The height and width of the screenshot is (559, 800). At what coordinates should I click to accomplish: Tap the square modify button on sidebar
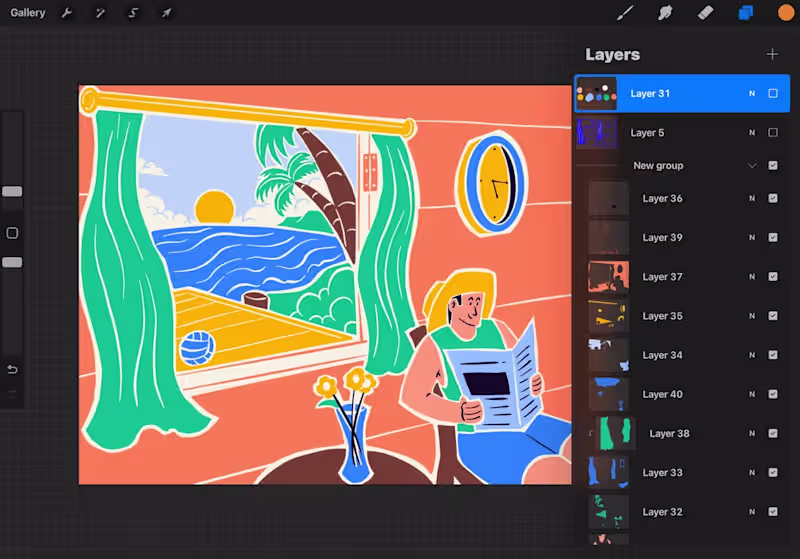(12, 233)
